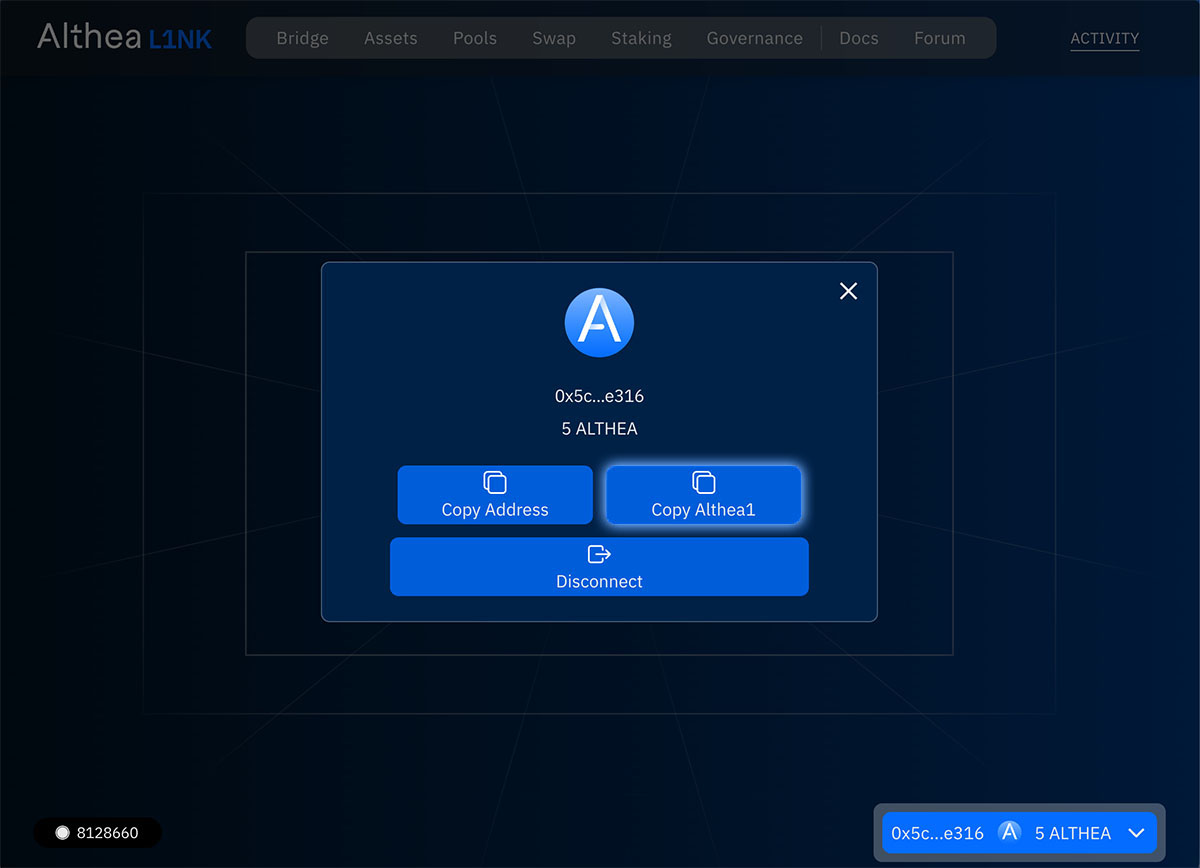Viewport: 1200px width, 868px height.
Task: Select Staking in the navigation bar
Action: pyautogui.click(x=641, y=38)
